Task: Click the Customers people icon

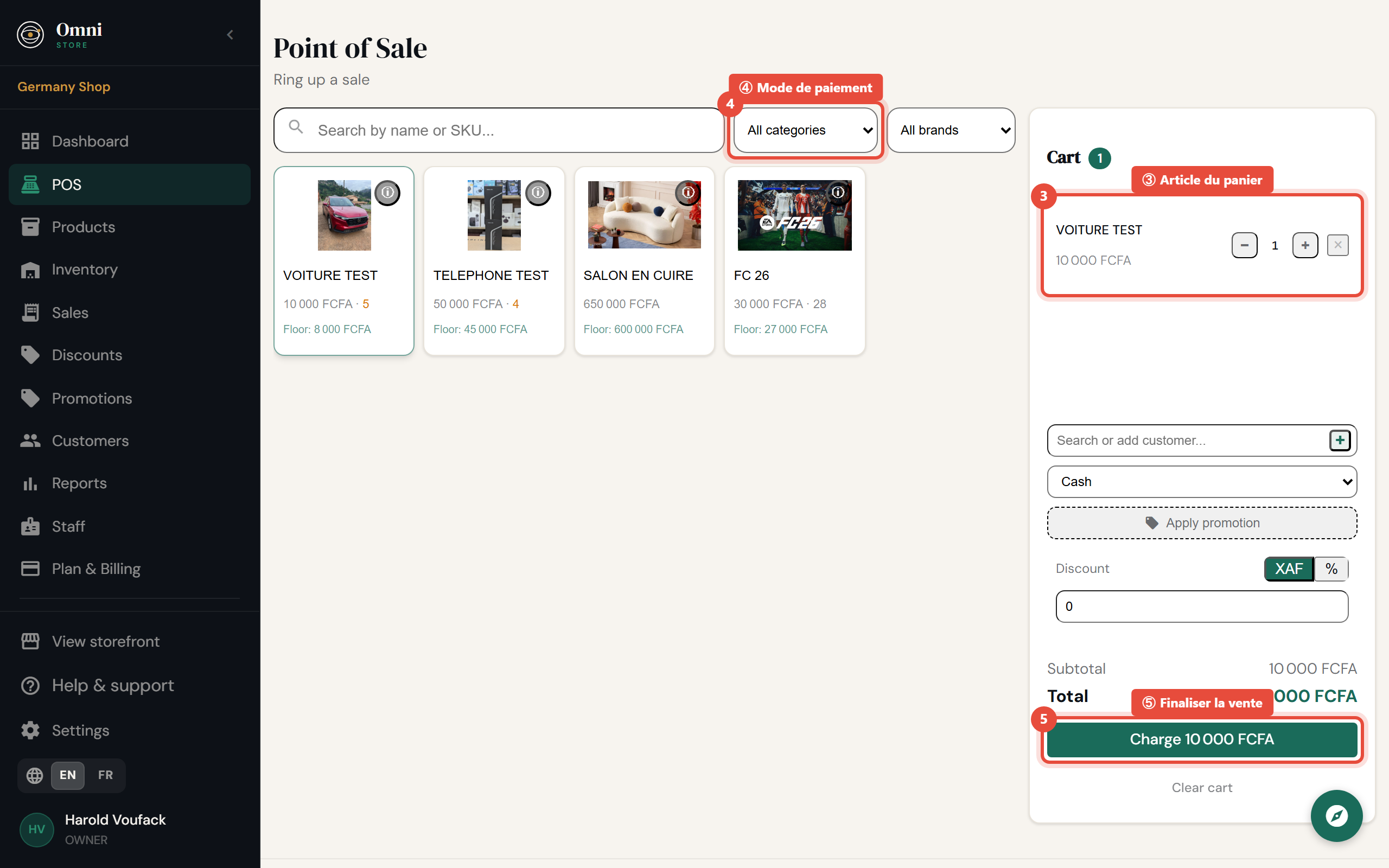Action: tap(30, 441)
